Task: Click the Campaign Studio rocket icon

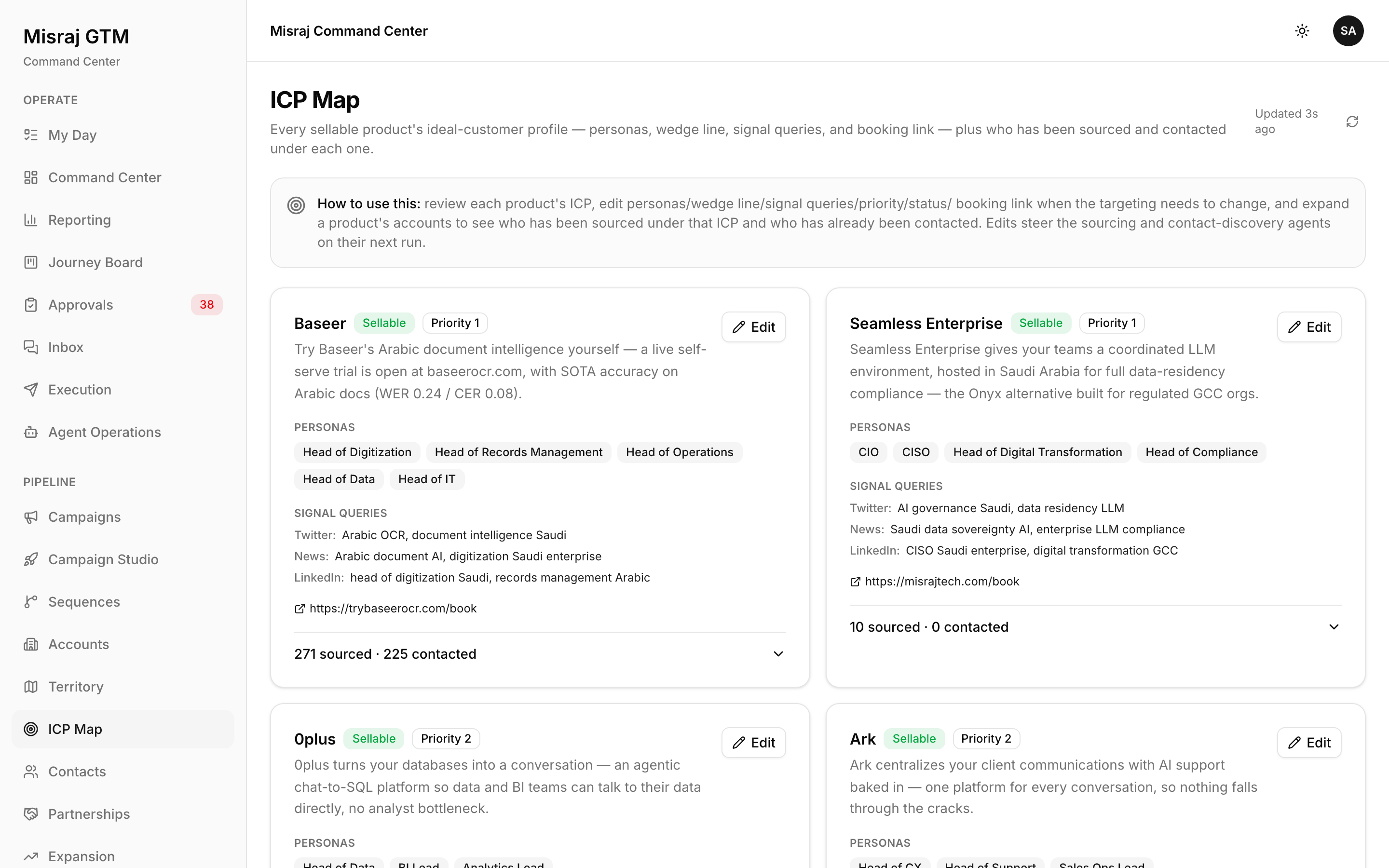Action: 31,560
